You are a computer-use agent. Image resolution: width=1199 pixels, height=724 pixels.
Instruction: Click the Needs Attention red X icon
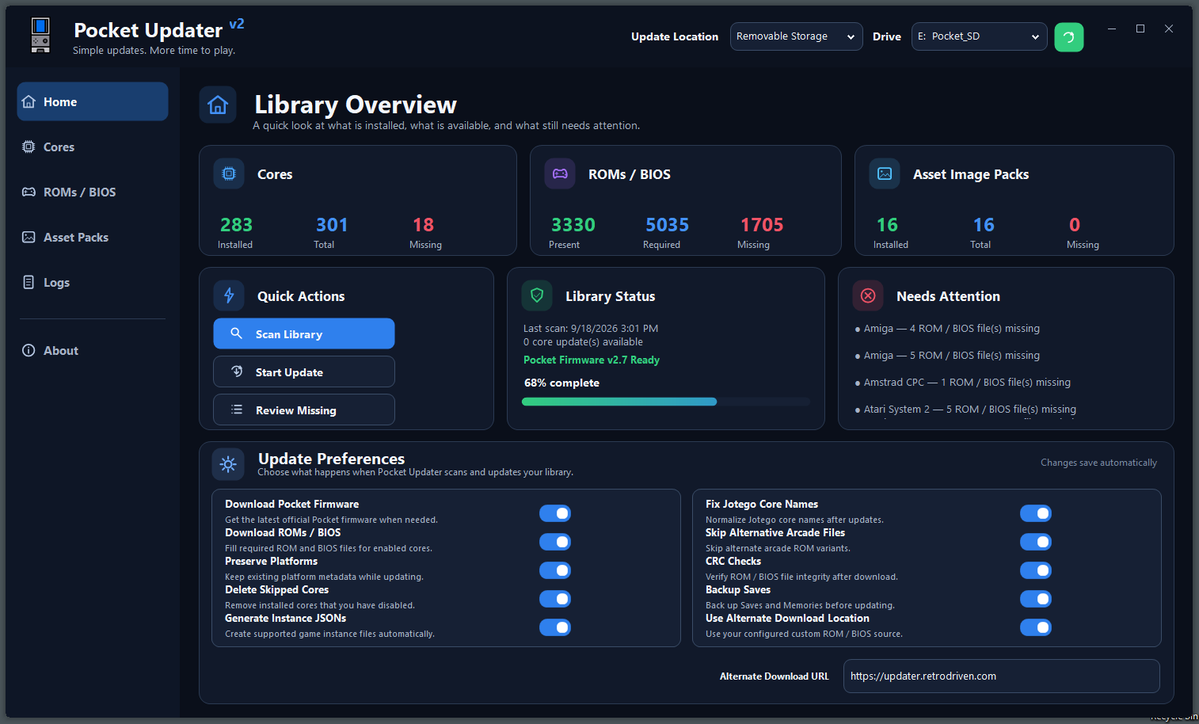click(x=868, y=295)
